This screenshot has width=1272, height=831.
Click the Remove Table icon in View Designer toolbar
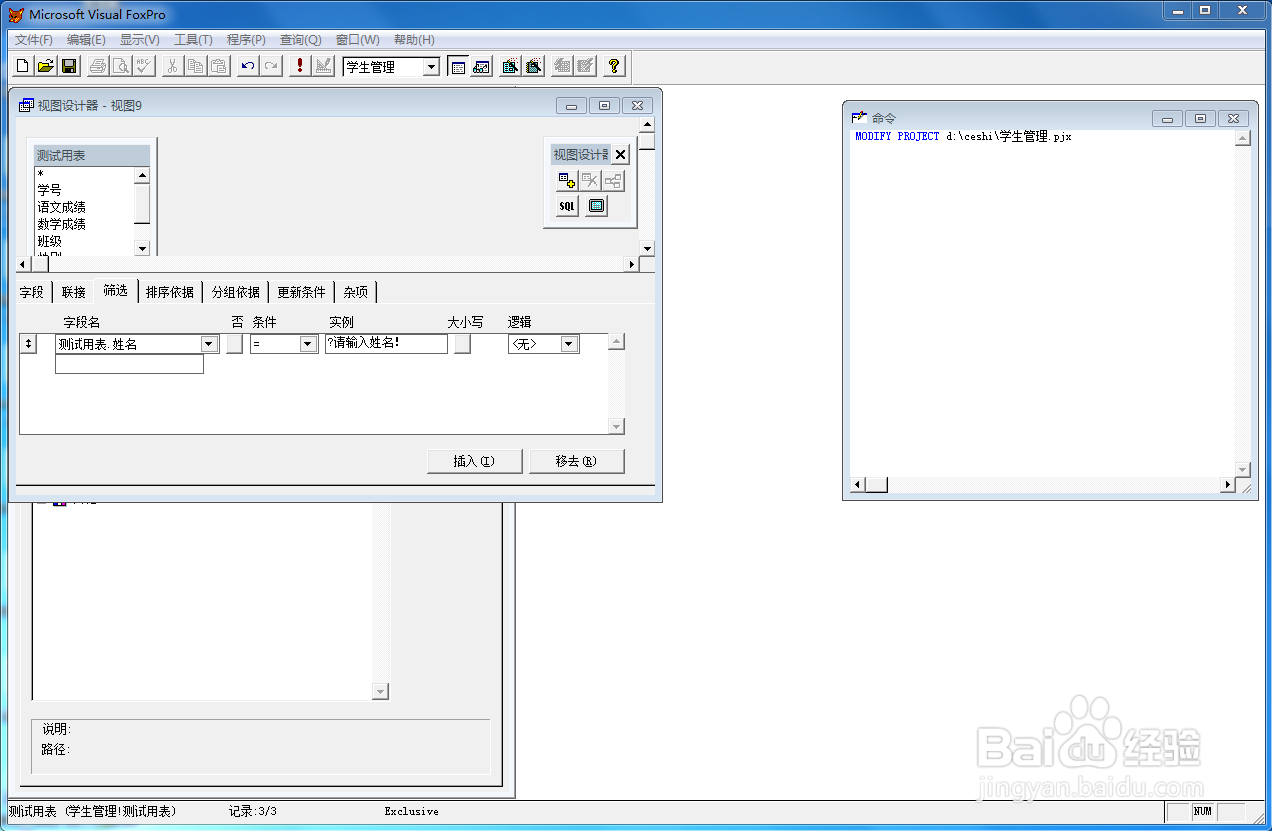tap(590, 181)
